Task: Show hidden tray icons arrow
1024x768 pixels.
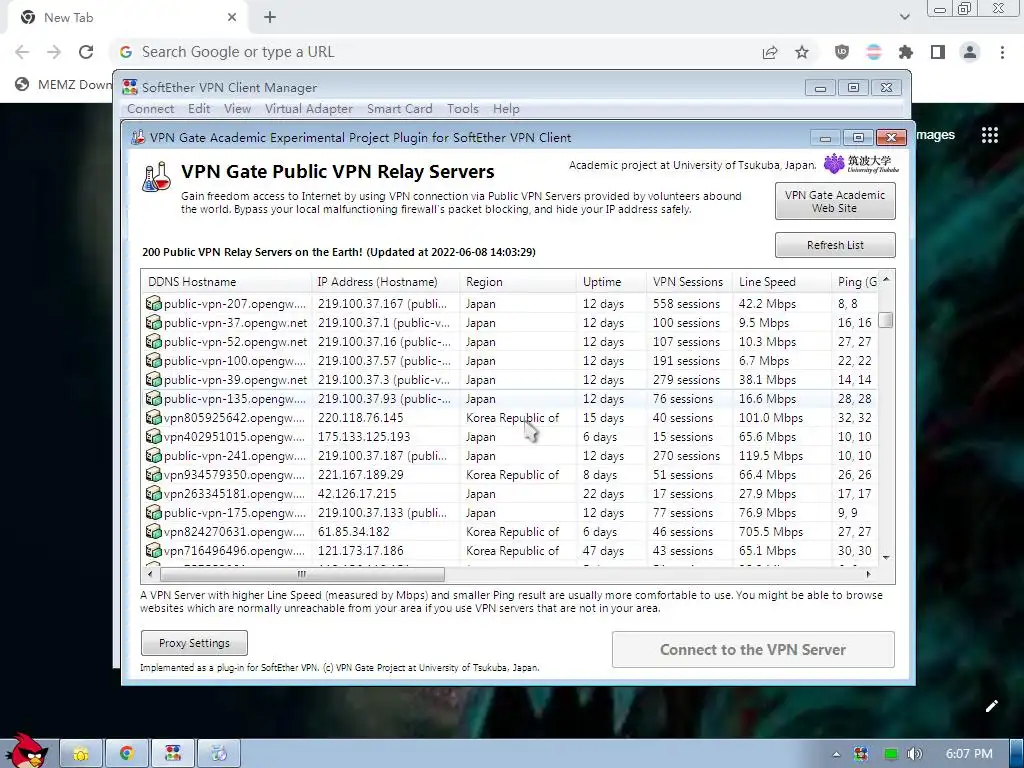Action: pyautogui.click(x=836, y=754)
